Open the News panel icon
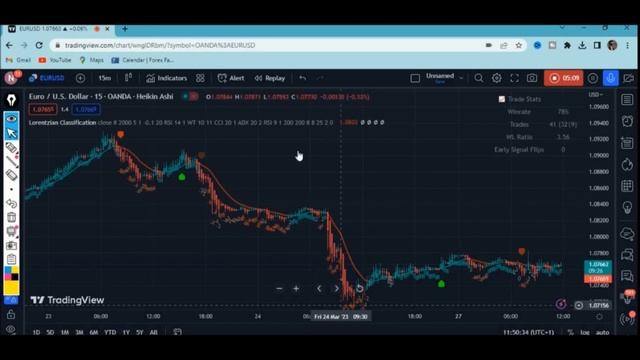Viewport: 640px width, 360px height. point(627,142)
